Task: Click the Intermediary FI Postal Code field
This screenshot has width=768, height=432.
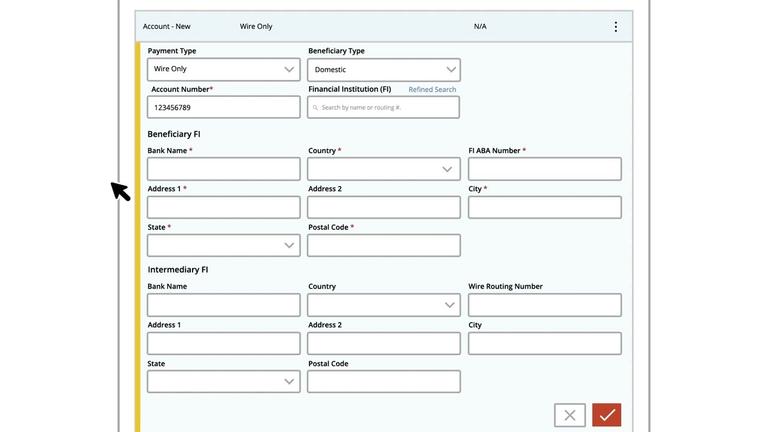Action: 383,381
